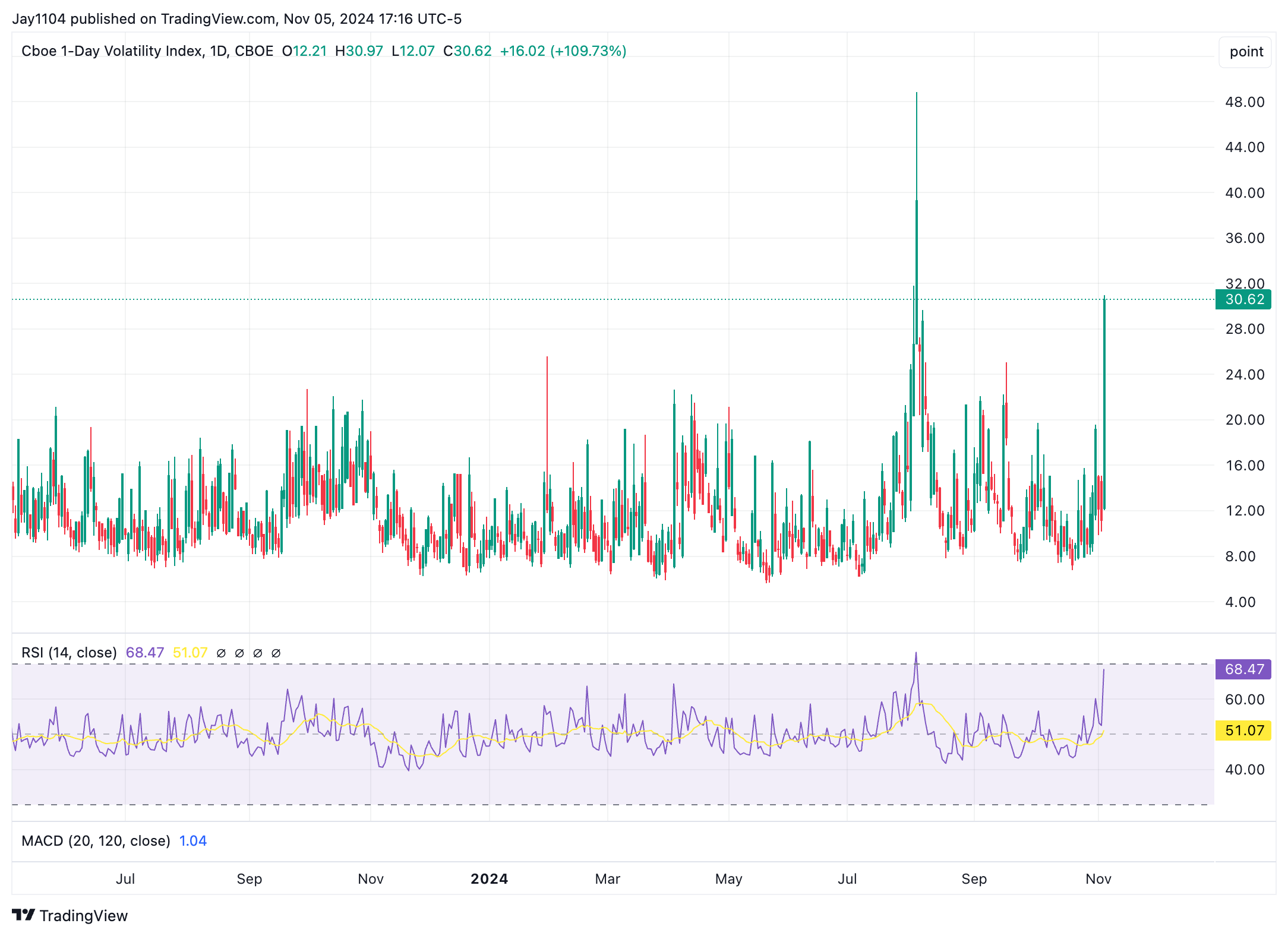Screen dimensions: 1288x936
Task: Click the 60.00 RSI axis label
Action: click(1245, 700)
